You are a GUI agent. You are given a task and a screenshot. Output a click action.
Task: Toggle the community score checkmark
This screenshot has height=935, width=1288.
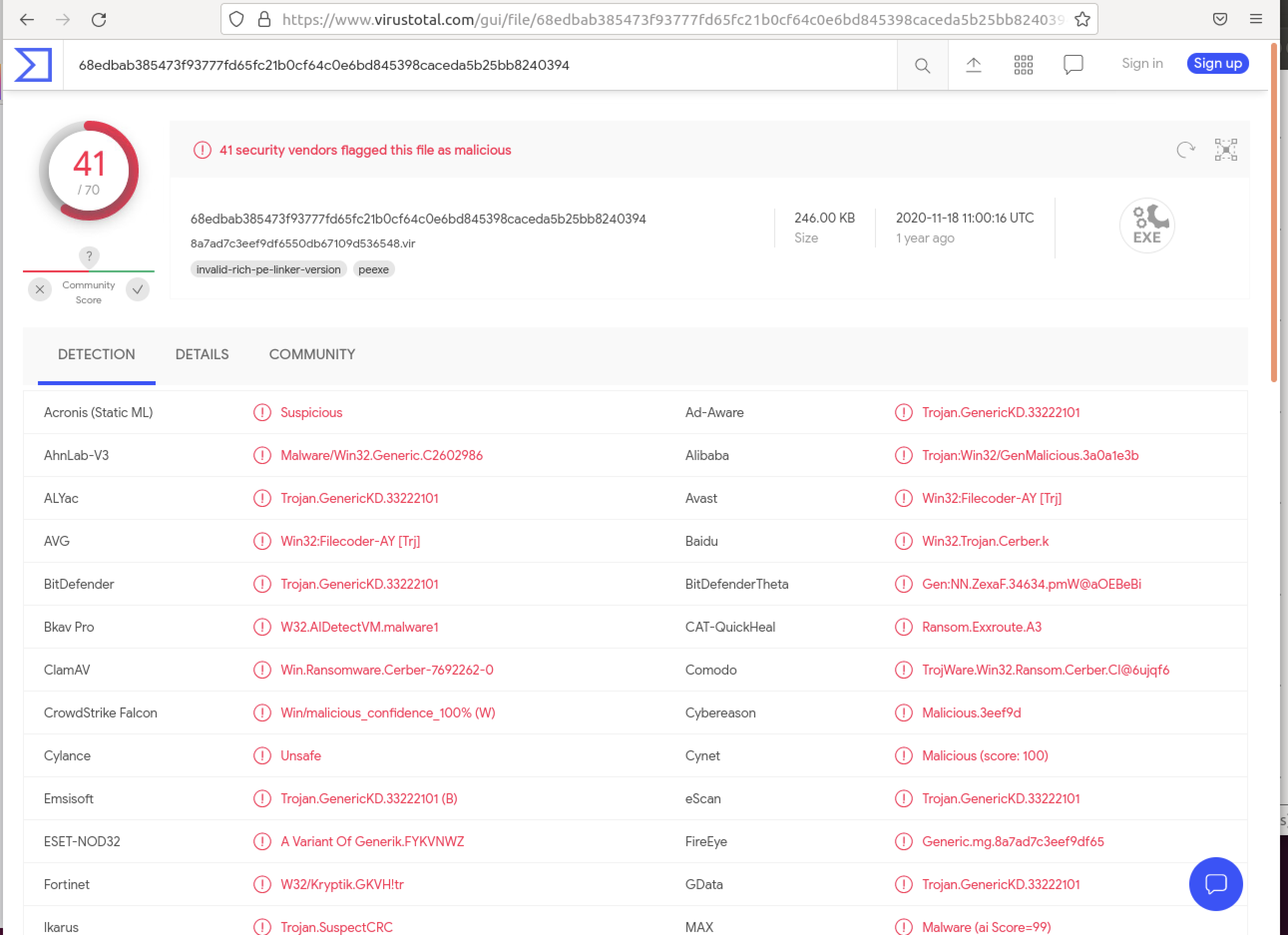[138, 289]
